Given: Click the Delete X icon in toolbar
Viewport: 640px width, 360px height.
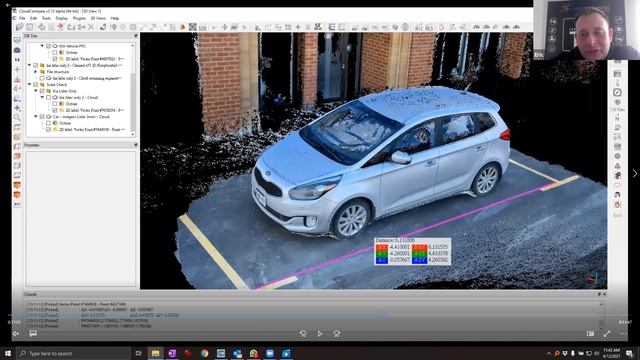Looking at the screenshot, I should 91,27.
